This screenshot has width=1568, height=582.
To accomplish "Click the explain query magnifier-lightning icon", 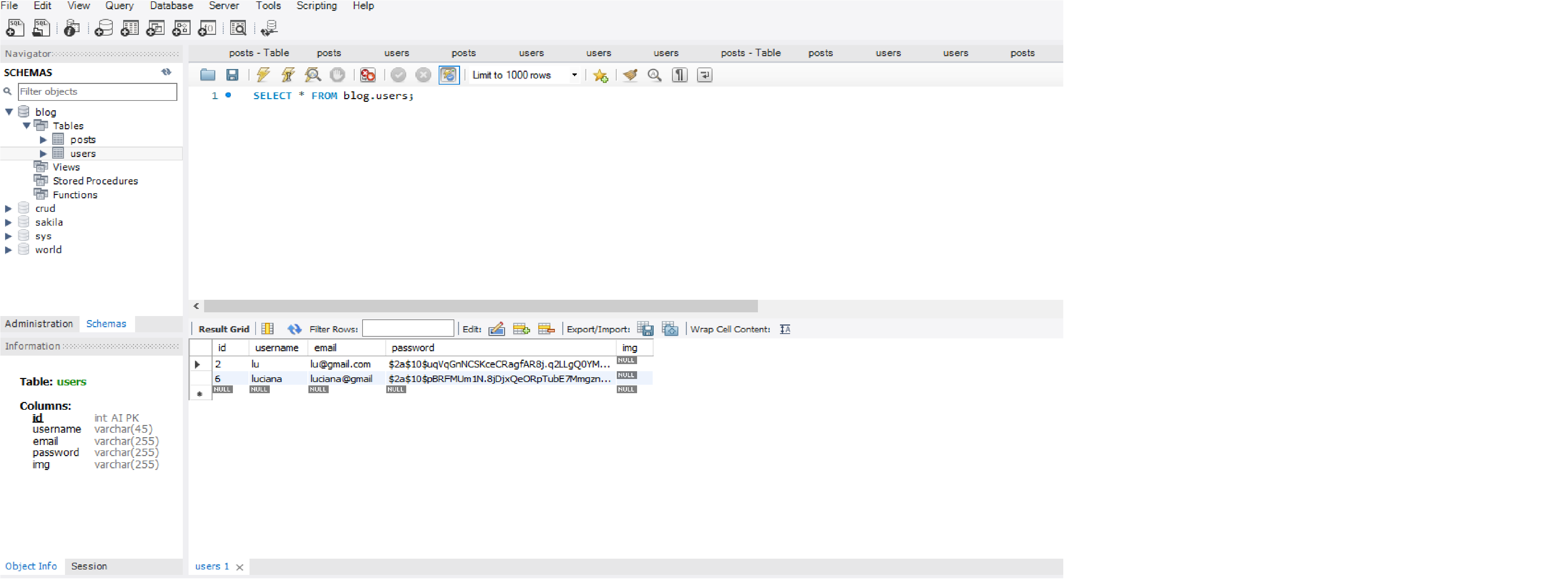I will coord(313,75).
